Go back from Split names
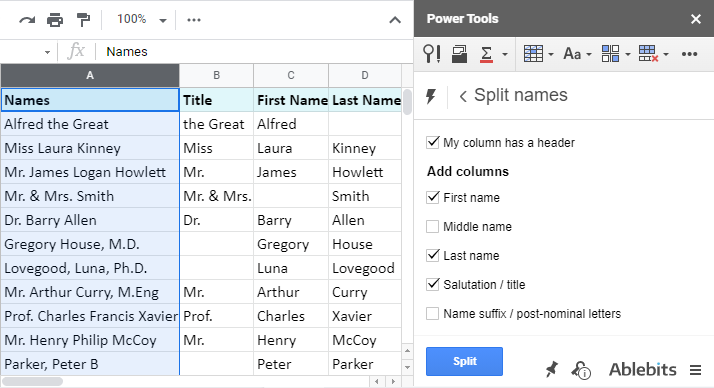Image resolution: width=714 pixels, height=388 pixels. (463, 96)
